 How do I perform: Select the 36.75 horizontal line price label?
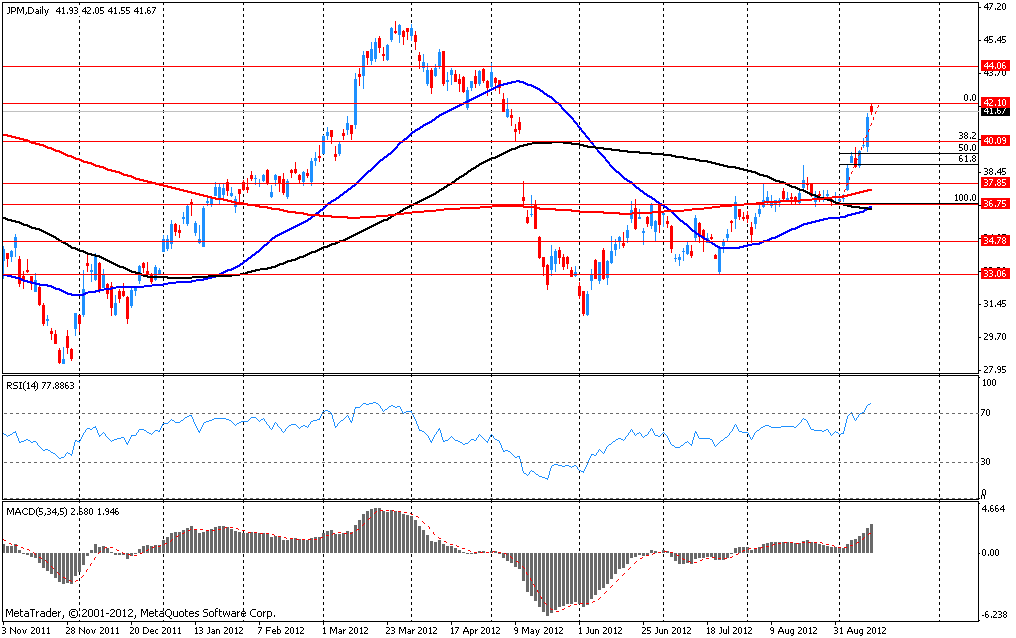click(x=993, y=204)
